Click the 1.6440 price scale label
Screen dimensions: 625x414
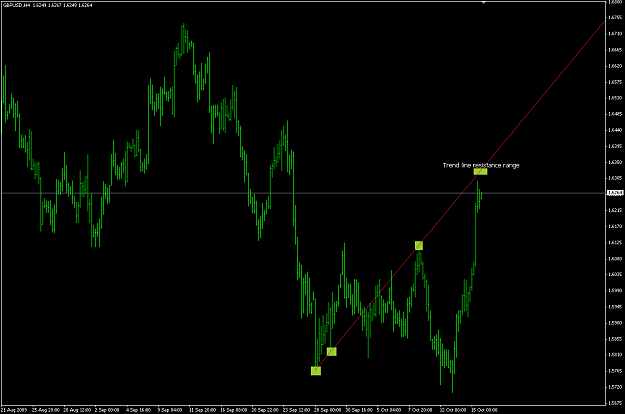pyautogui.click(x=615, y=130)
